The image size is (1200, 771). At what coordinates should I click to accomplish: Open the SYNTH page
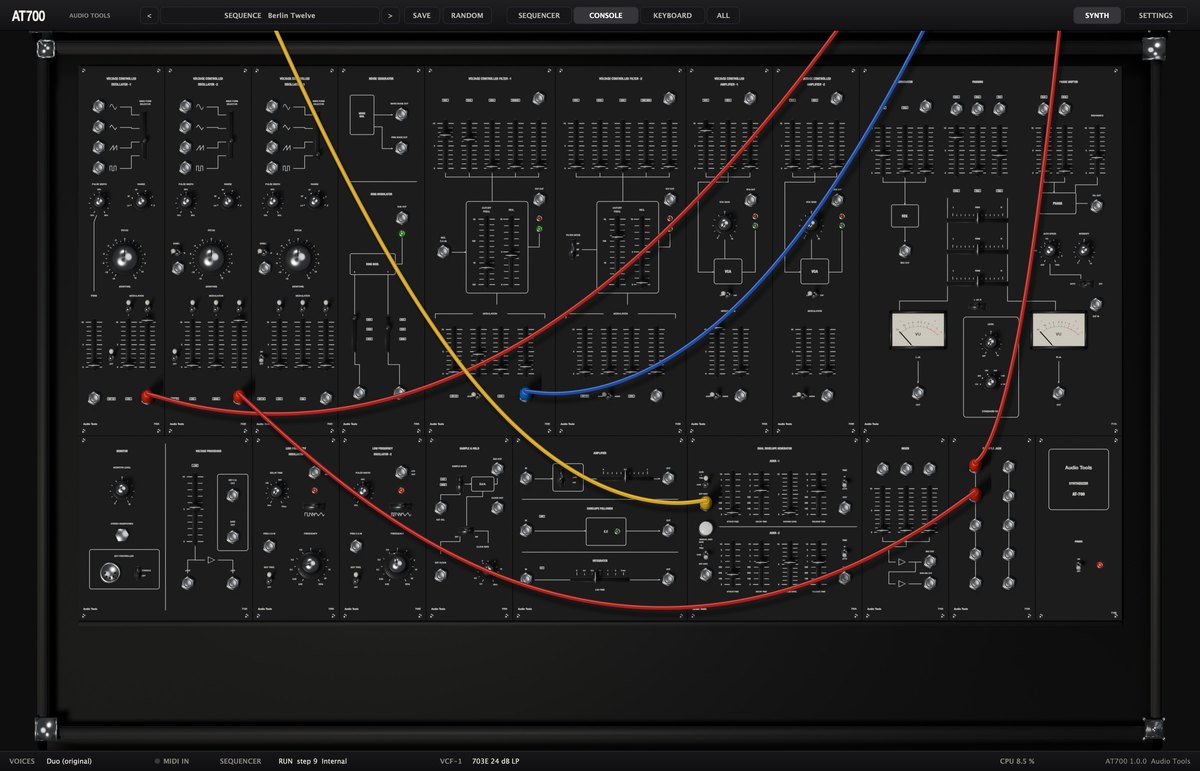click(x=1097, y=15)
